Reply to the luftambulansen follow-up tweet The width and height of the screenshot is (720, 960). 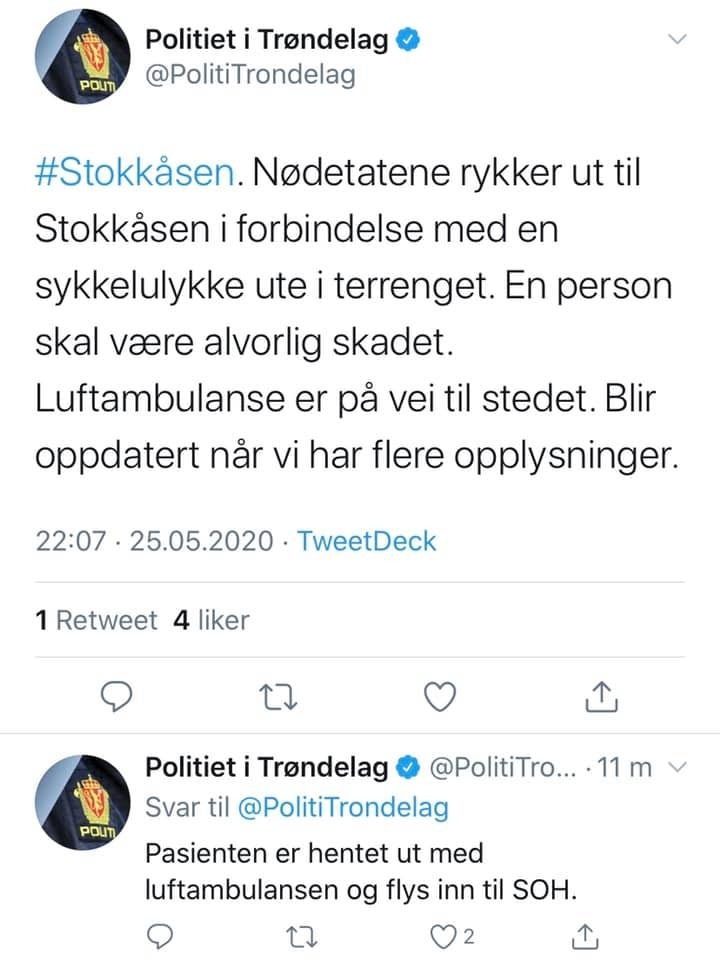click(x=162, y=936)
